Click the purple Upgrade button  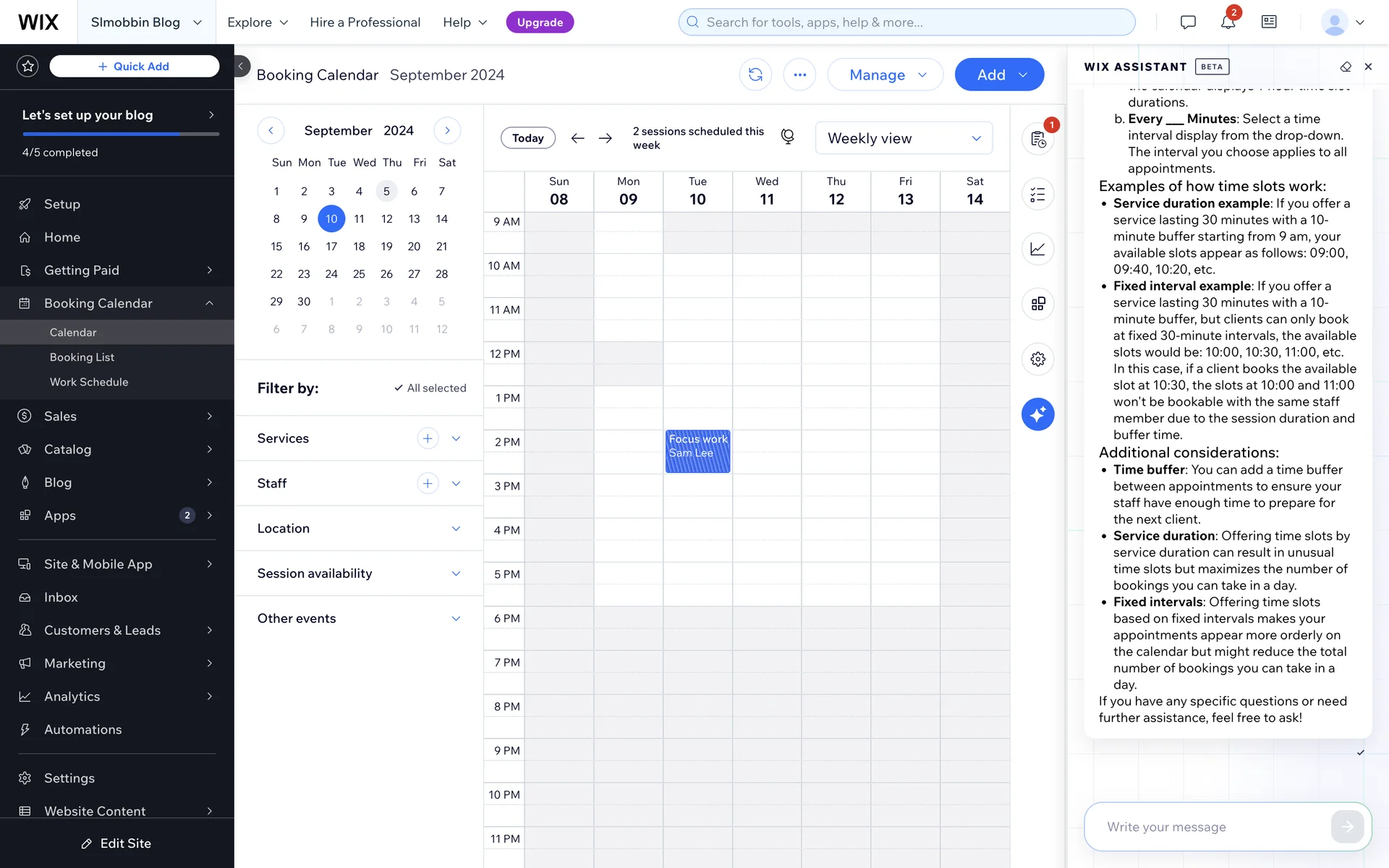click(x=540, y=22)
